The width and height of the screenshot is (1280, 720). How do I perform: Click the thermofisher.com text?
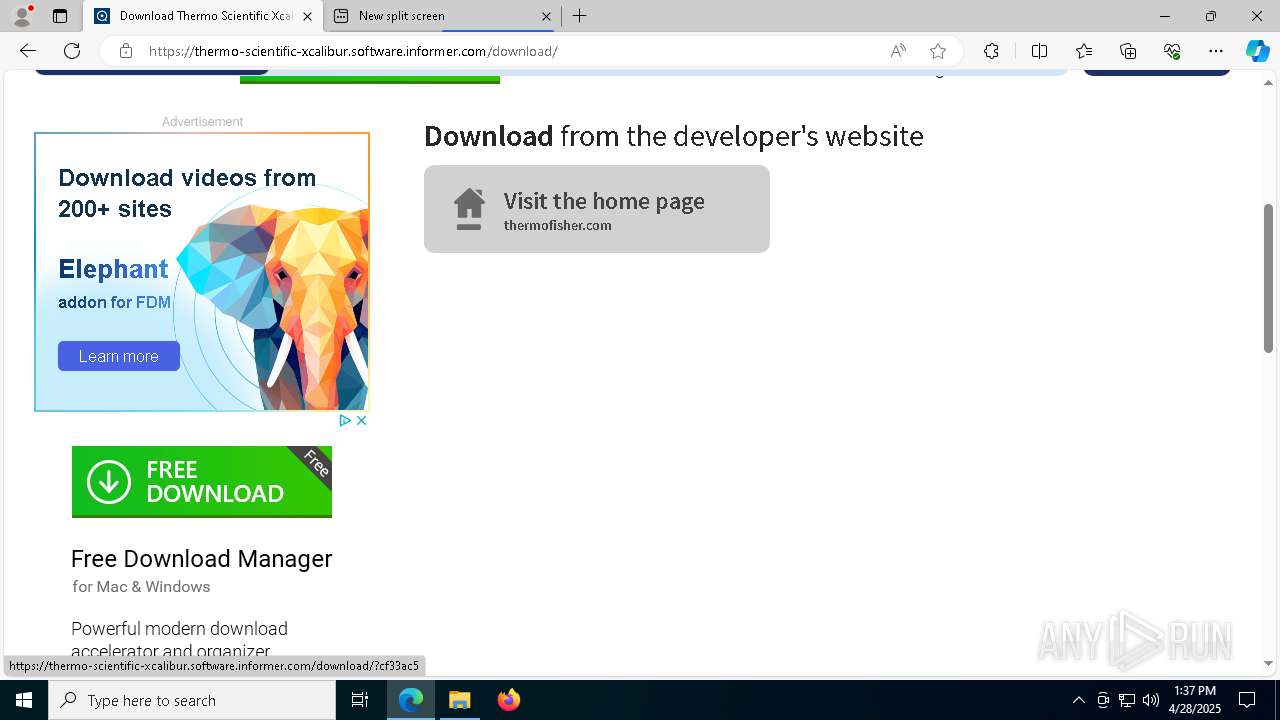558,226
